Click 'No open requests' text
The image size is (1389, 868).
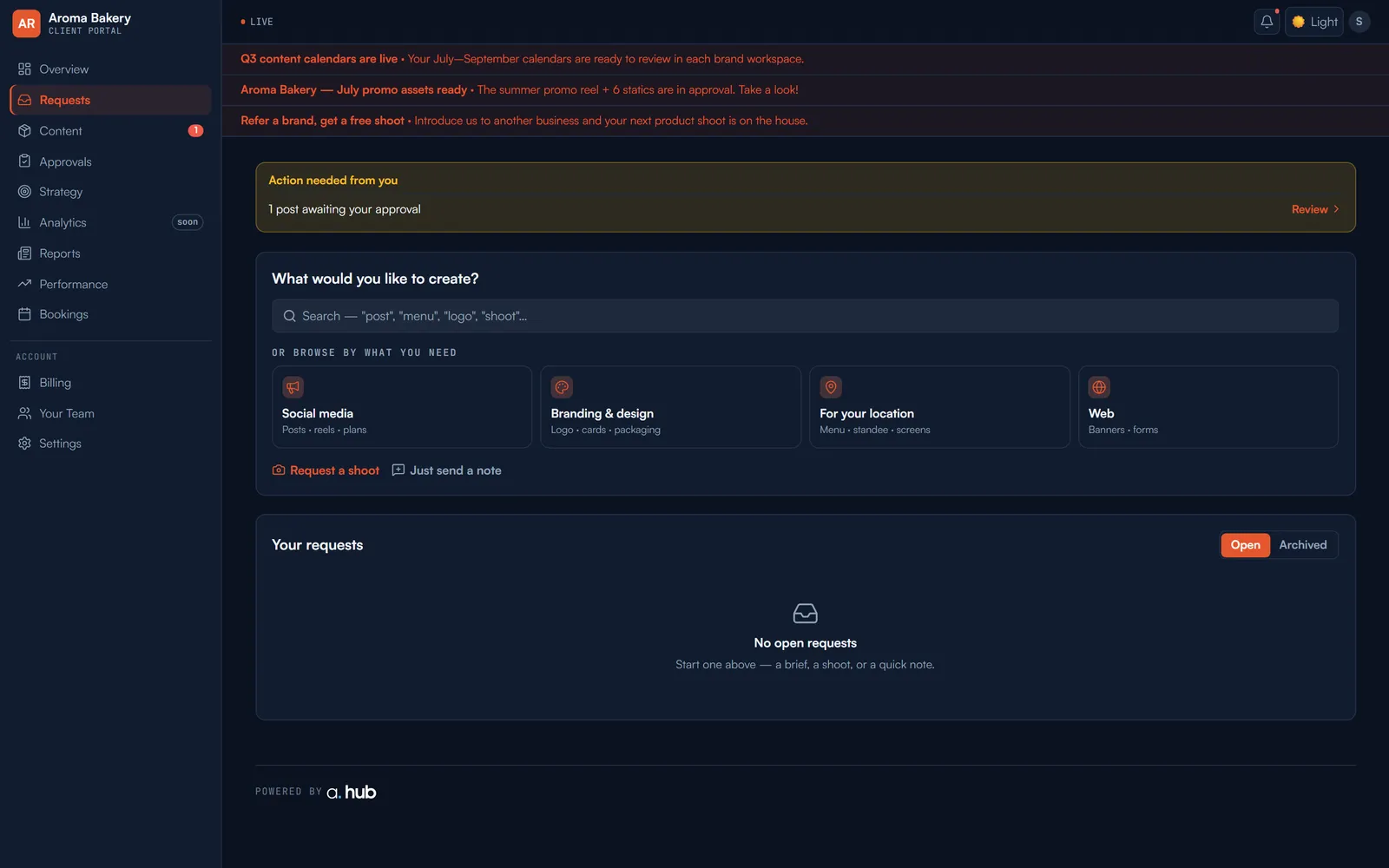click(x=805, y=643)
